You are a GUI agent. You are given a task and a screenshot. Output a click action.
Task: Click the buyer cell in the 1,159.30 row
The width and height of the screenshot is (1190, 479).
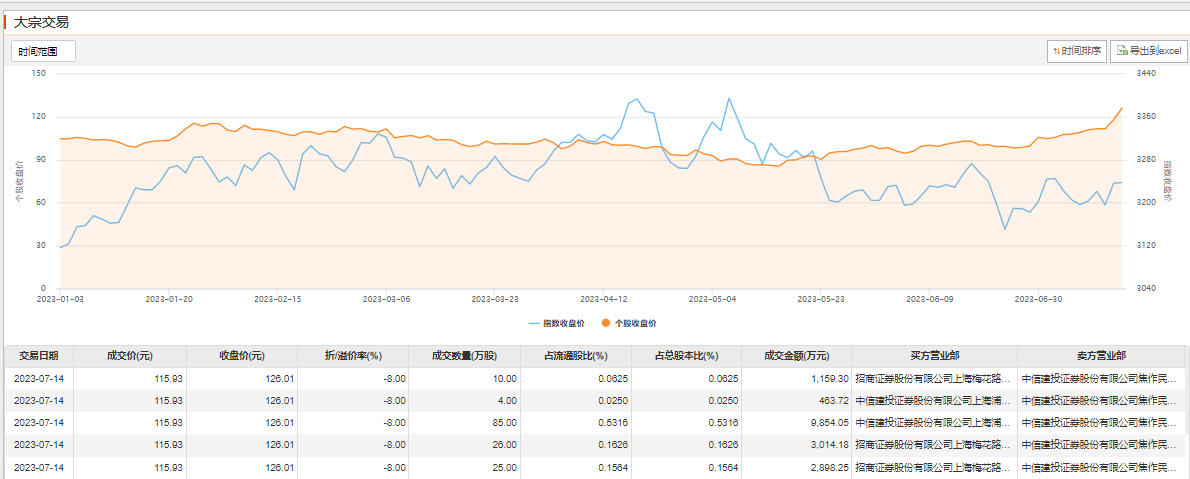point(934,378)
